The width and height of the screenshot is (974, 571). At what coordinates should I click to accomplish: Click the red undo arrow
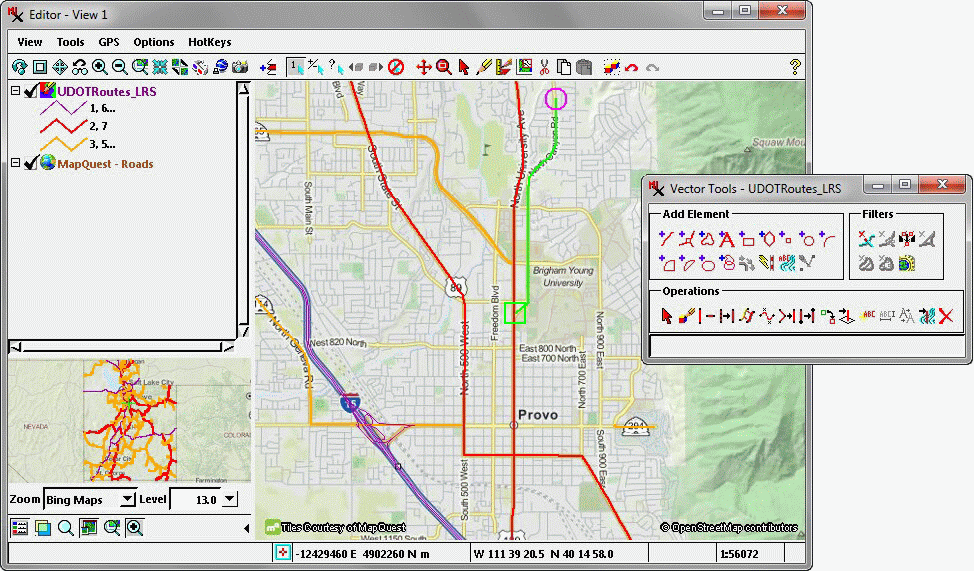(632, 67)
